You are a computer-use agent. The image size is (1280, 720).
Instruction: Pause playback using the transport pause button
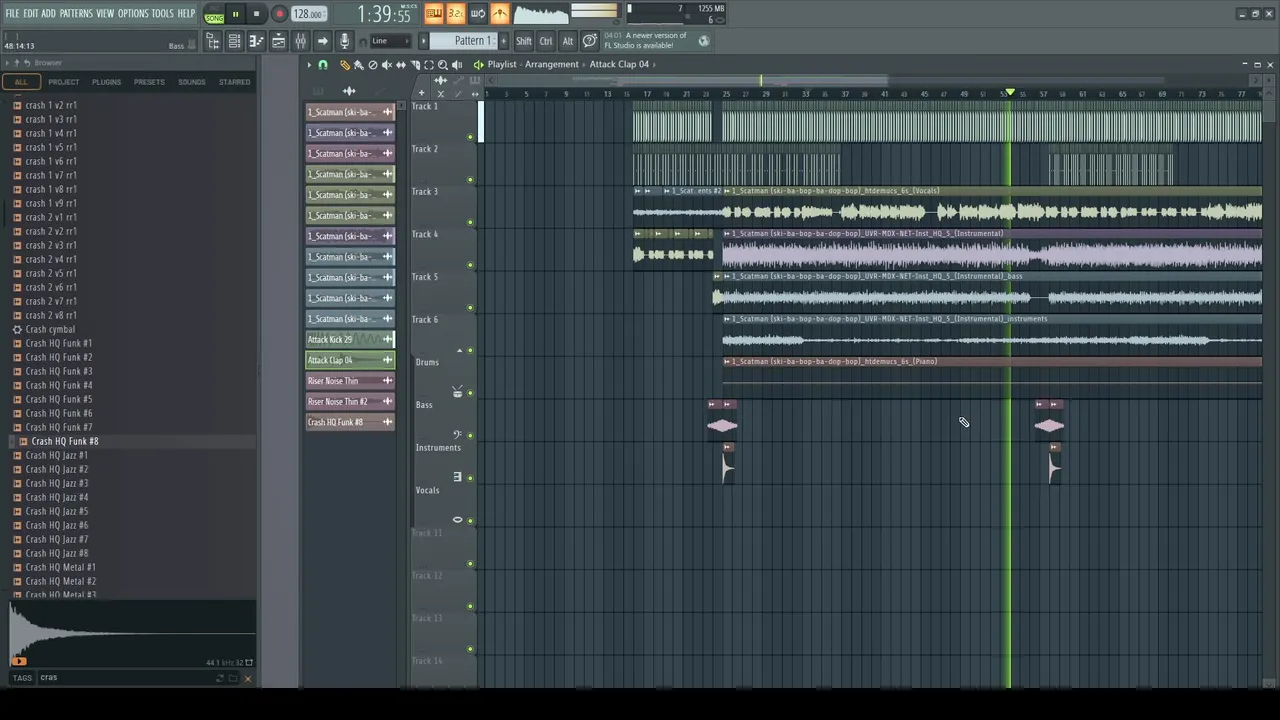coord(235,14)
